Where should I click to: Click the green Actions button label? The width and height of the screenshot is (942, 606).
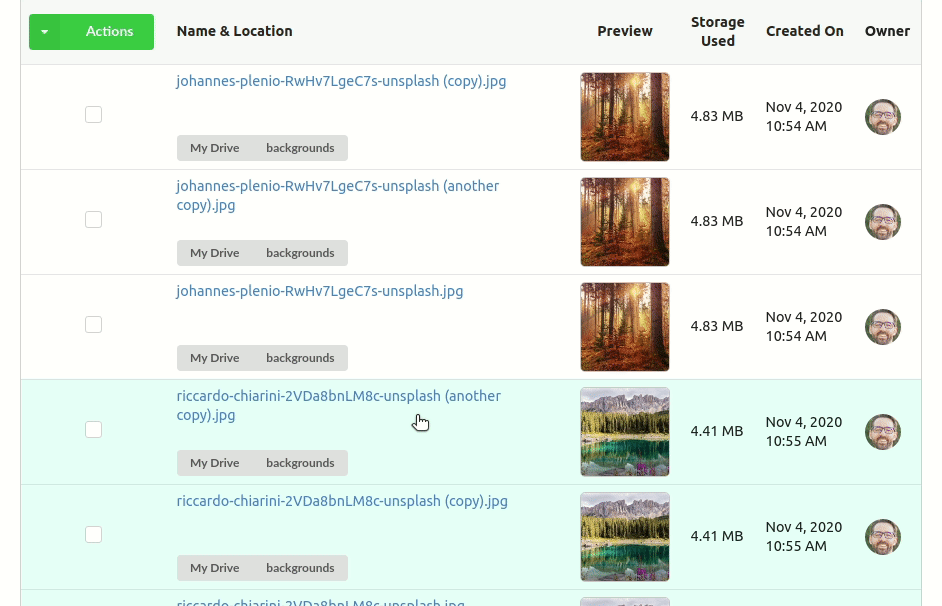click(109, 32)
